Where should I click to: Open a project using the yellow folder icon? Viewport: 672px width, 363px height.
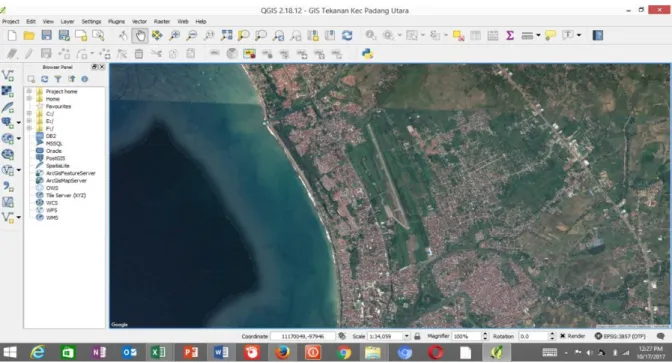pos(29,36)
